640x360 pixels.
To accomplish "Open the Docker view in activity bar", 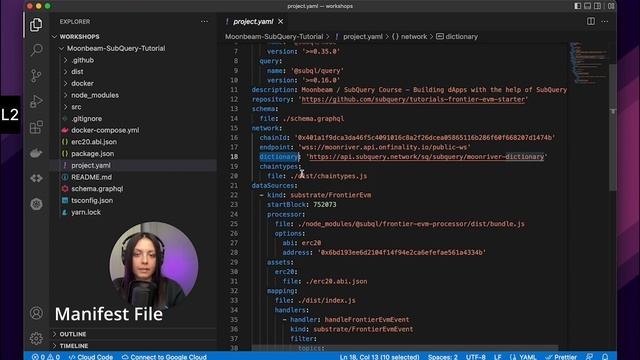I will coord(36,153).
